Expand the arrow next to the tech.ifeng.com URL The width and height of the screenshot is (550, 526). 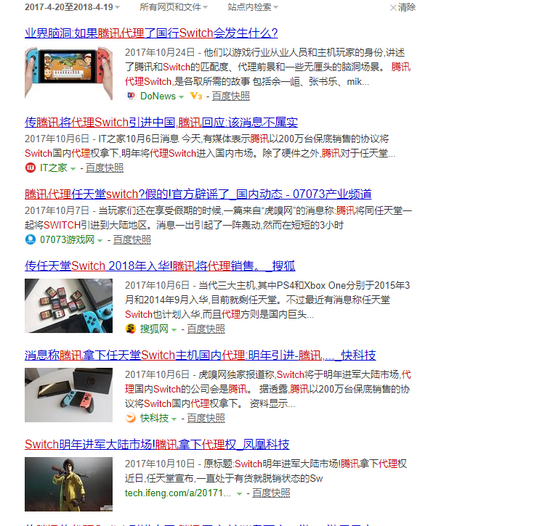tap(239, 494)
